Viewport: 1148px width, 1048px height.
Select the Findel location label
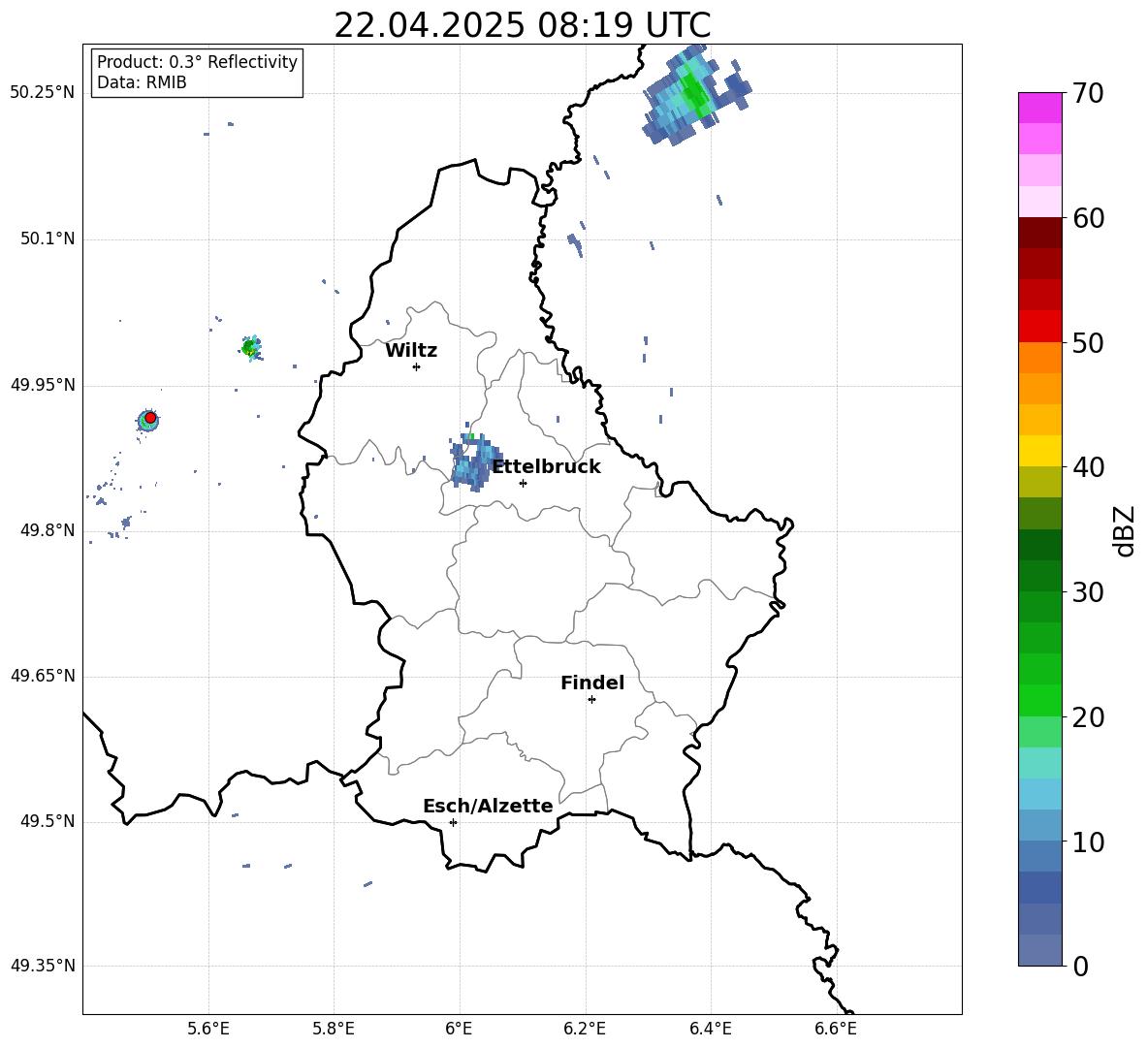pos(592,683)
